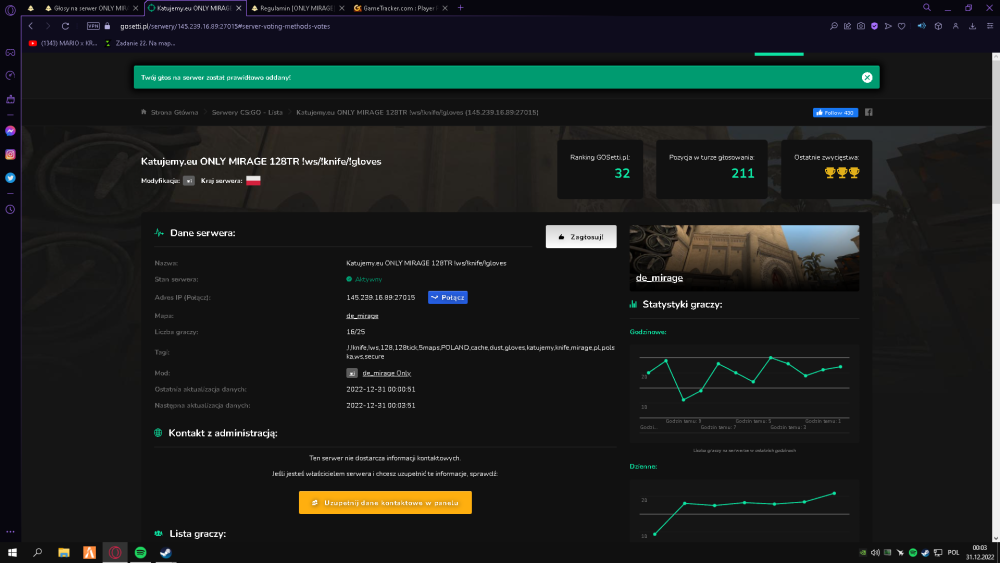Image resolution: width=1000 pixels, height=563 pixels.
Task: Open the '(1343) MARIO x KR...' bookmark
Action: coord(63,43)
